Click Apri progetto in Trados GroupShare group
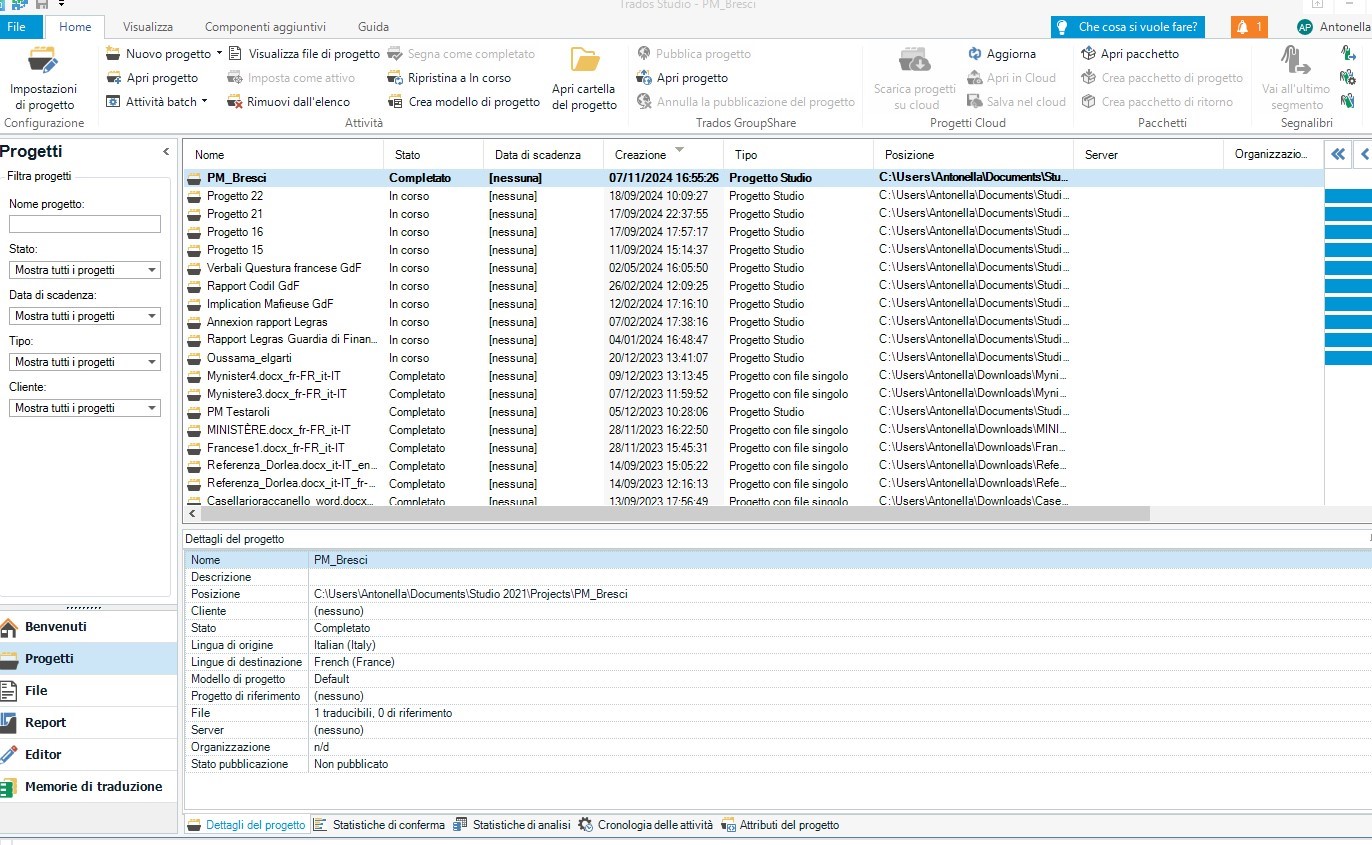The height and width of the screenshot is (845, 1372). point(682,78)
